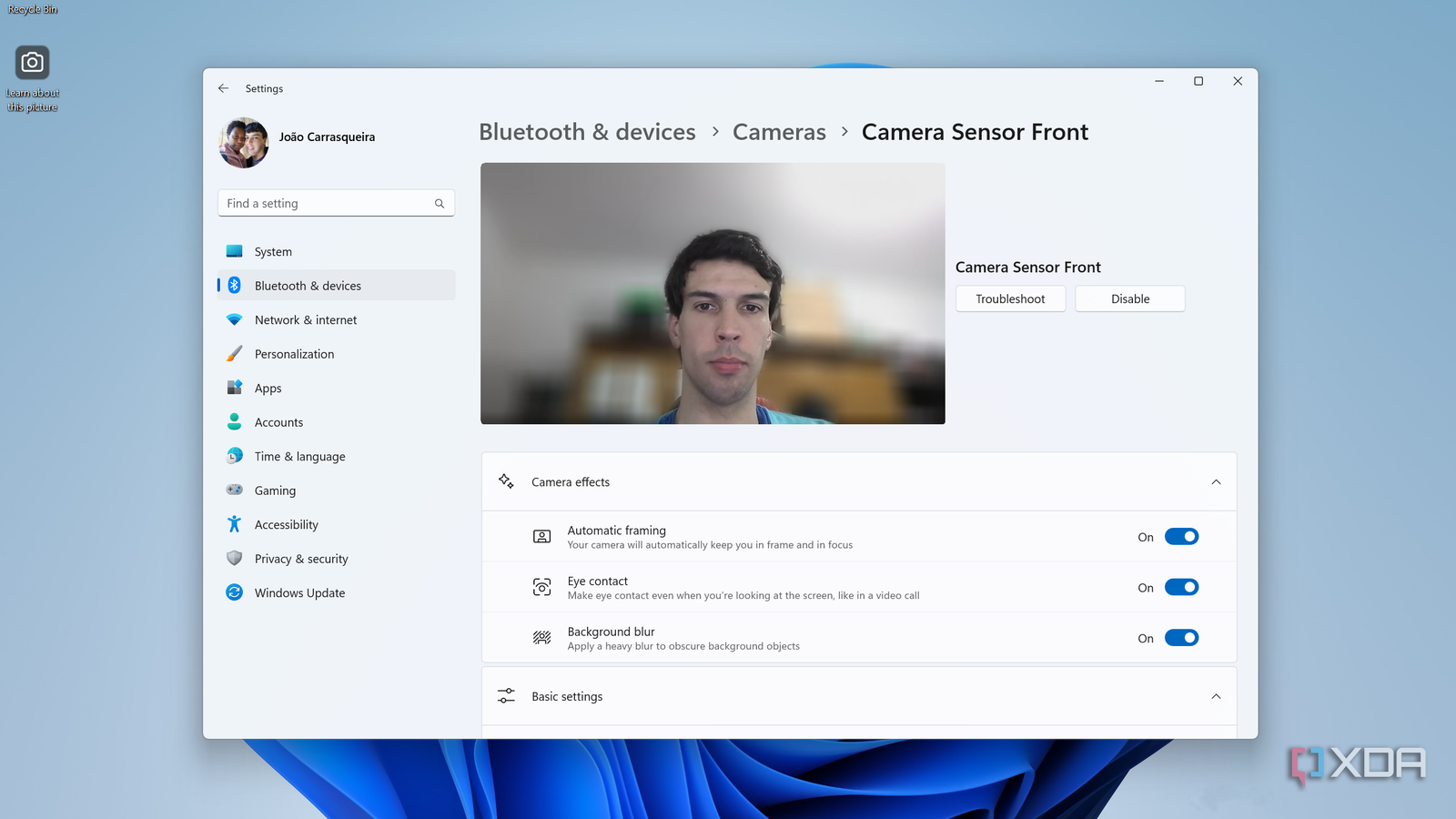Disable the Eye contact switch

(1181, 588)
